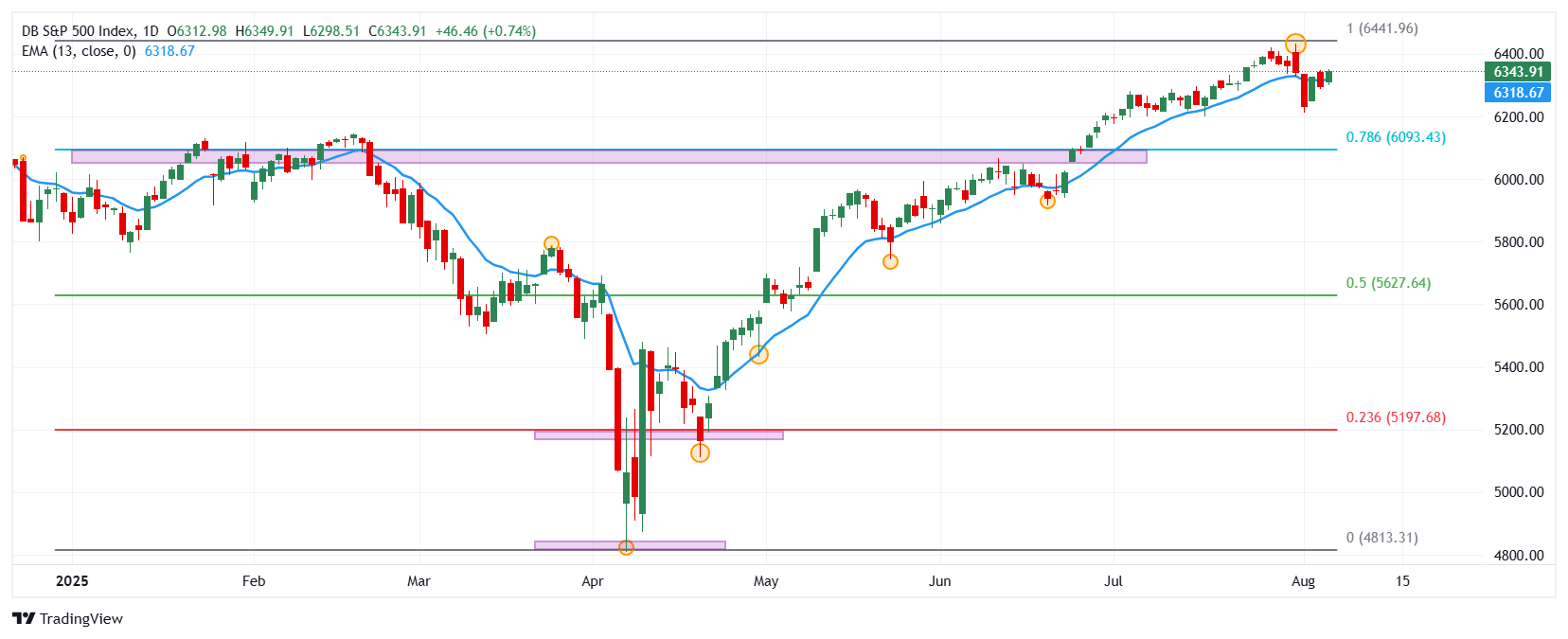Viewport: 1568px width, 639px height.
Task: Click the orange circle beneath the early-May candle
Action: tap(758, 354)
